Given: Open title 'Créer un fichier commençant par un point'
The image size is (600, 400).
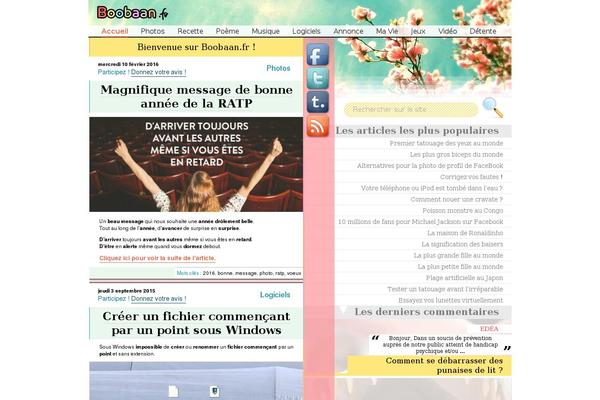Looking at the screenshot, I should coord(196,323).
